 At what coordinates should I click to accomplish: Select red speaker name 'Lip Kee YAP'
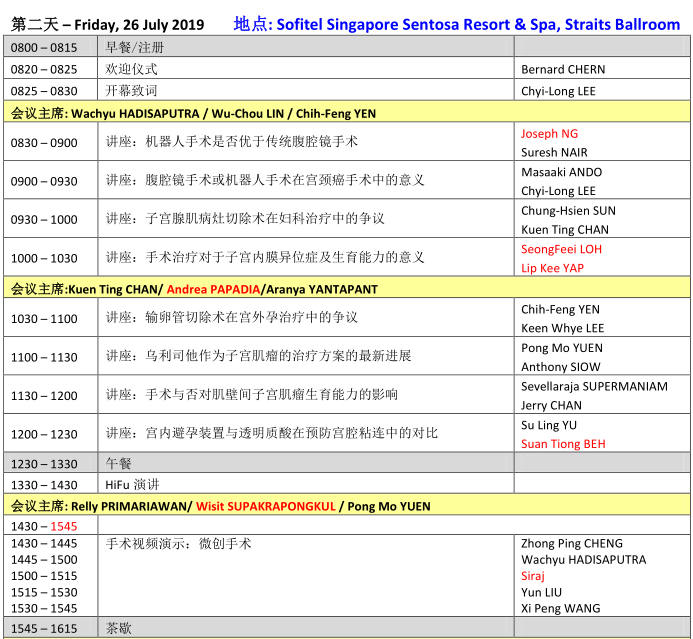(x=552, y=268)
